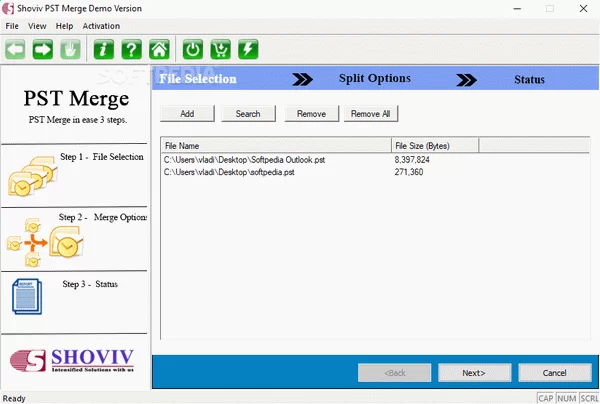Select the Status step header
This screenshot has width=600, height=404.
coord(529,80)
